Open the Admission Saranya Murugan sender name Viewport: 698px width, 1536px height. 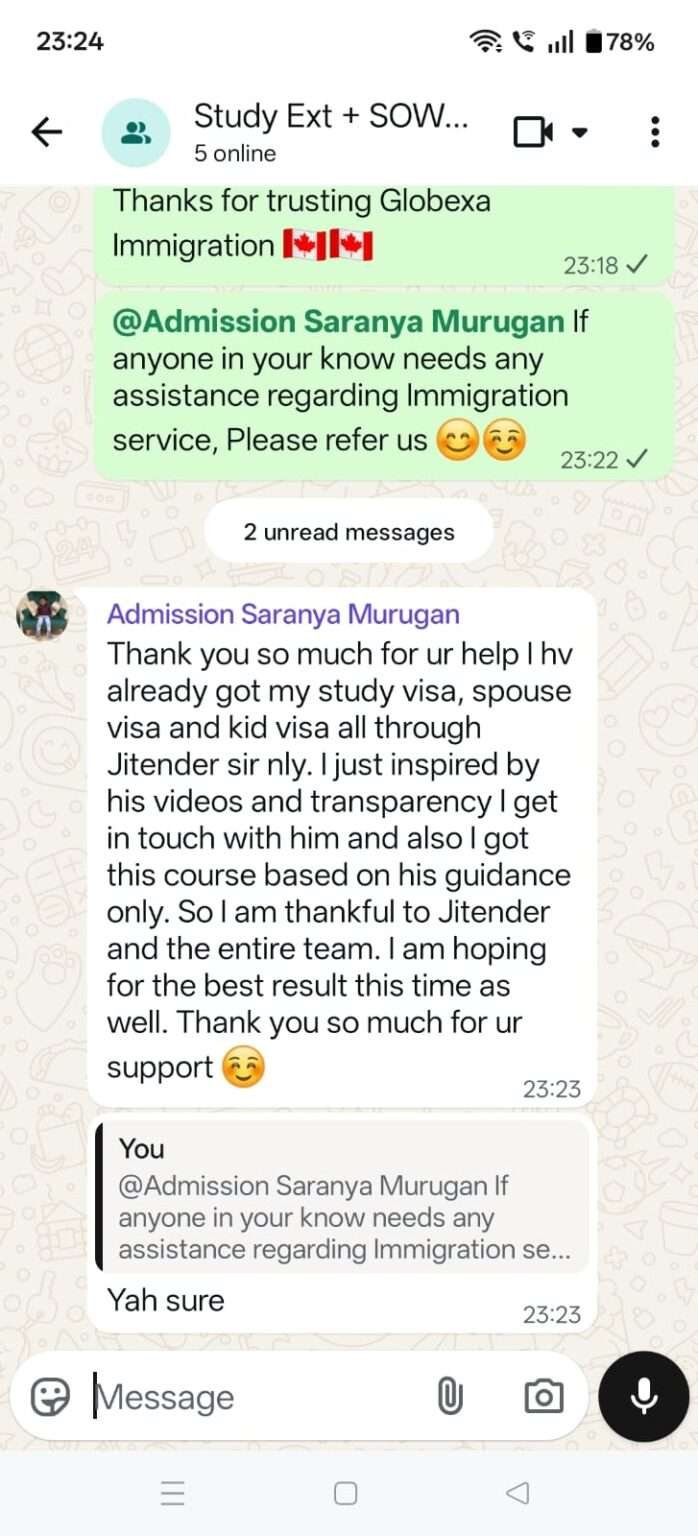click(283, 614)
